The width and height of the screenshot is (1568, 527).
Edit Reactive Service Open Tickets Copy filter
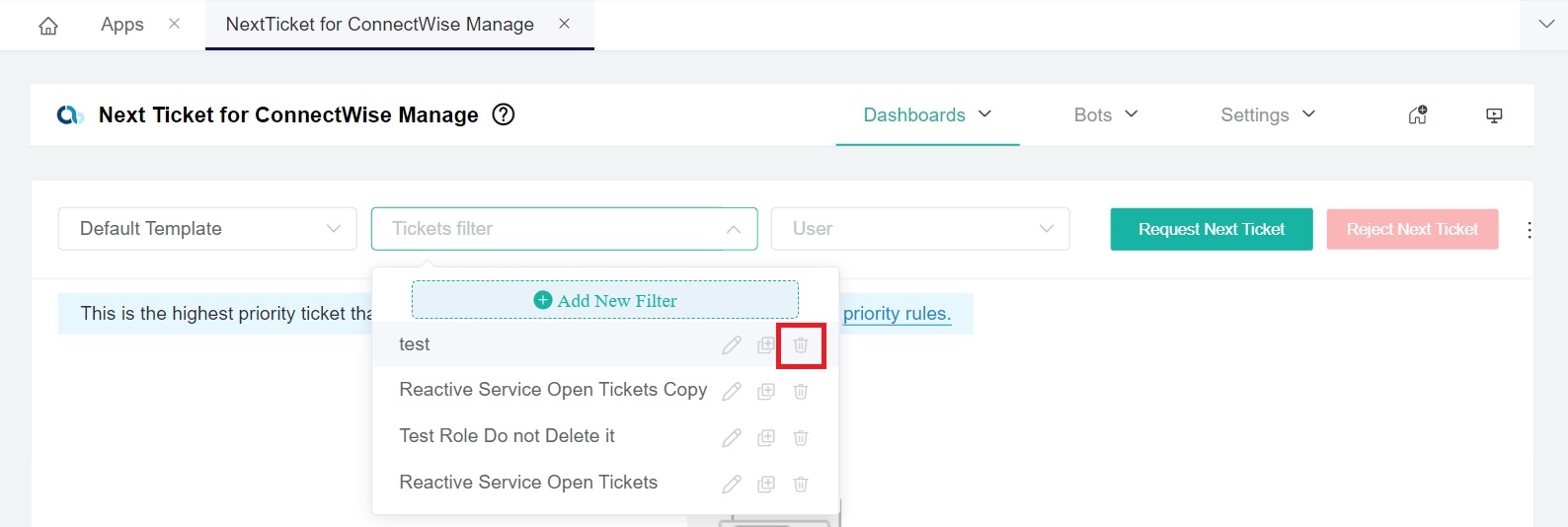[x=732, y=392]
